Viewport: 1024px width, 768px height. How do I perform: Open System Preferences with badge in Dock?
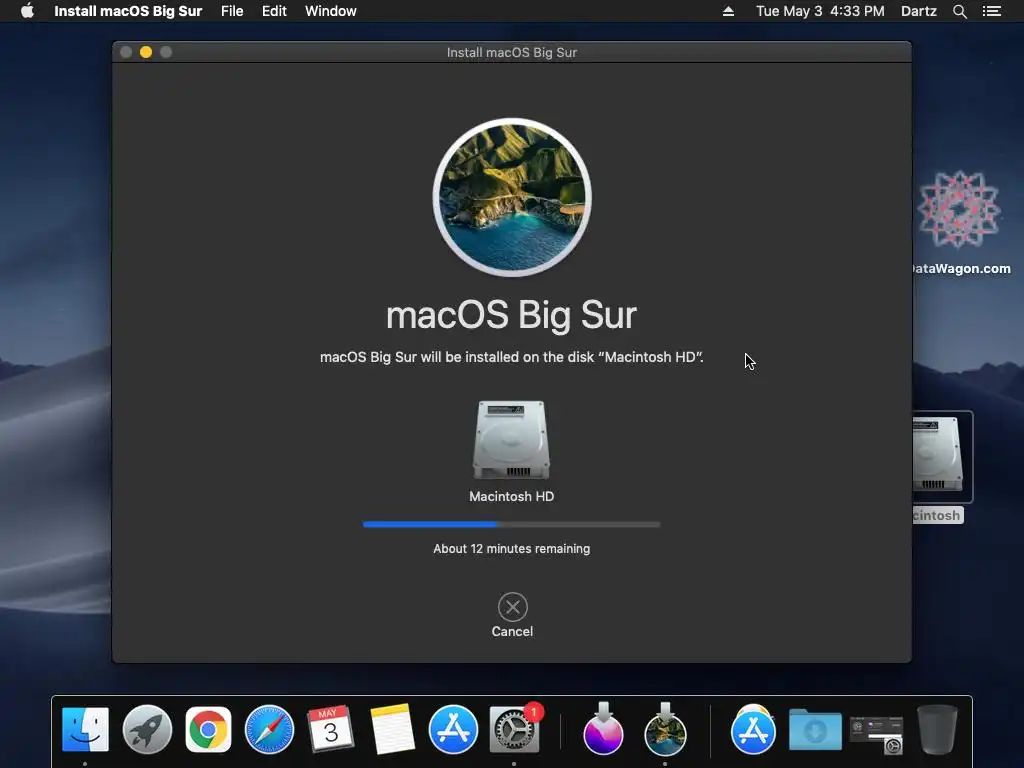[x=515, y=729]
